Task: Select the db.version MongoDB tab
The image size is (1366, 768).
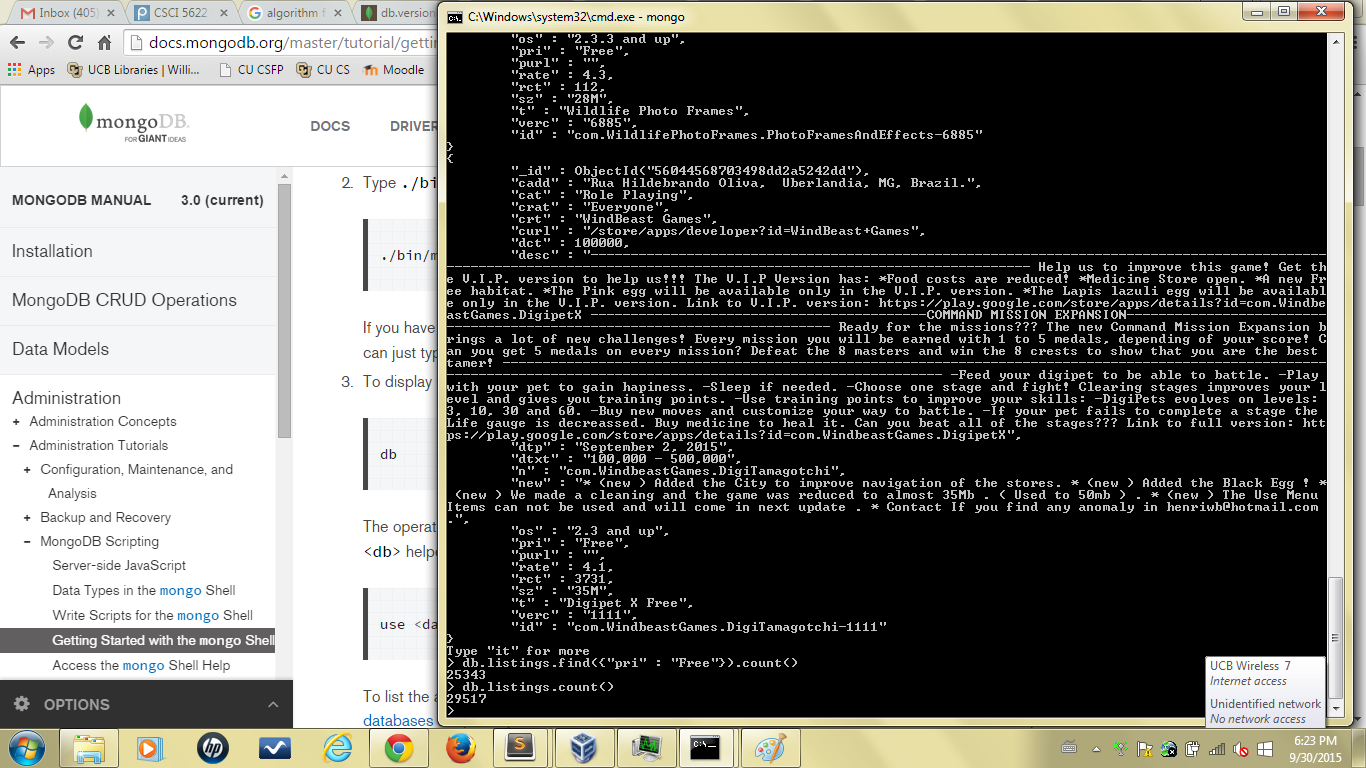Action: point(397,14)
